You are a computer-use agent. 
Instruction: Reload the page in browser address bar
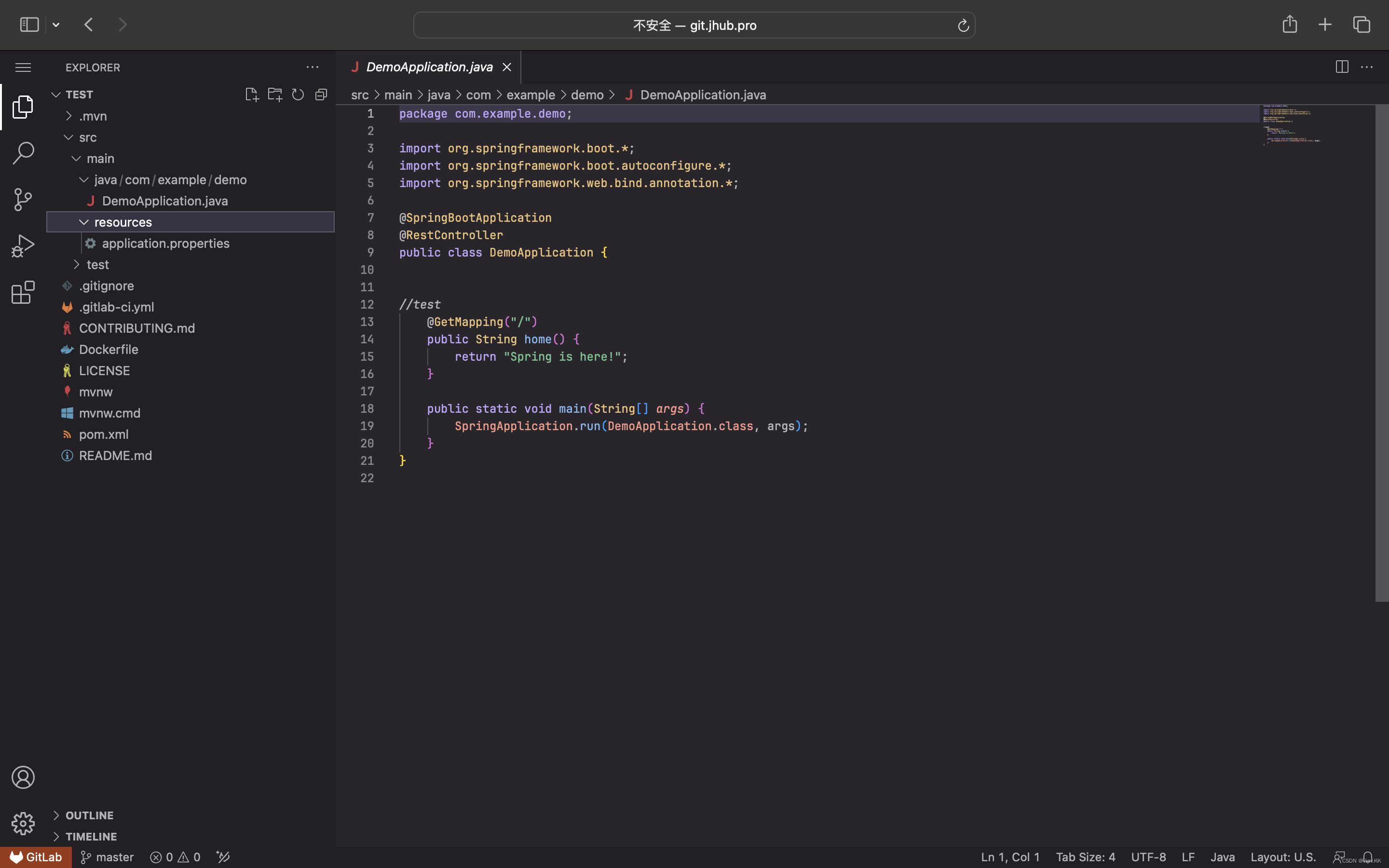pyautogui.click(x=963, y=25)
